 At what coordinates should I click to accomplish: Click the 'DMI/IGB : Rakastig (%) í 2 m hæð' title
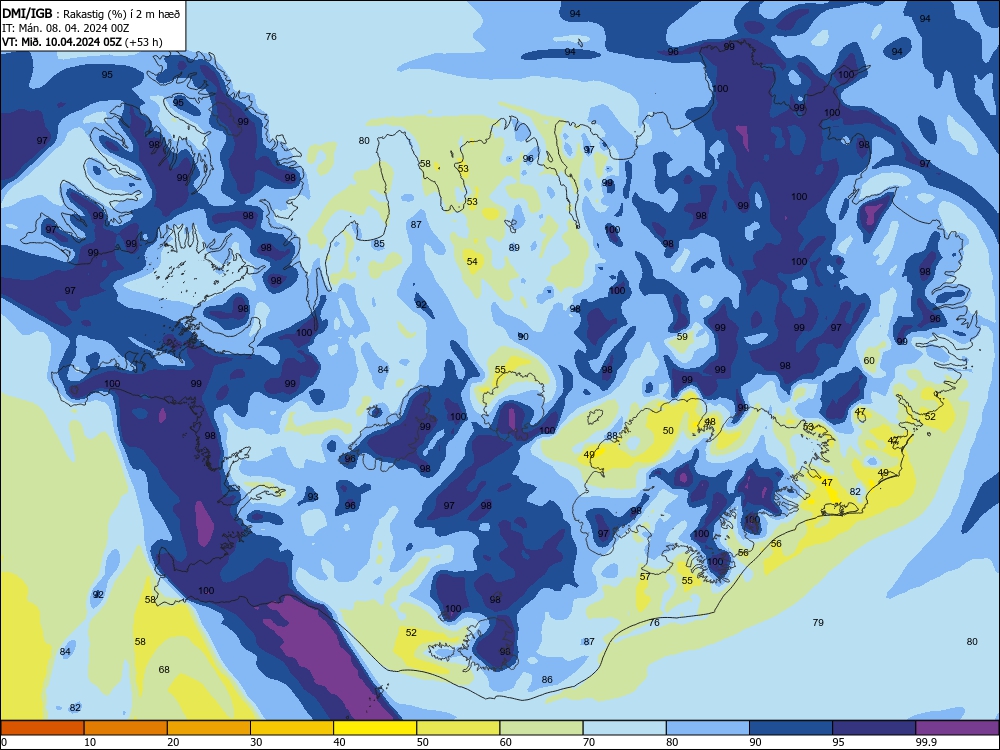(x=91, y=13)
